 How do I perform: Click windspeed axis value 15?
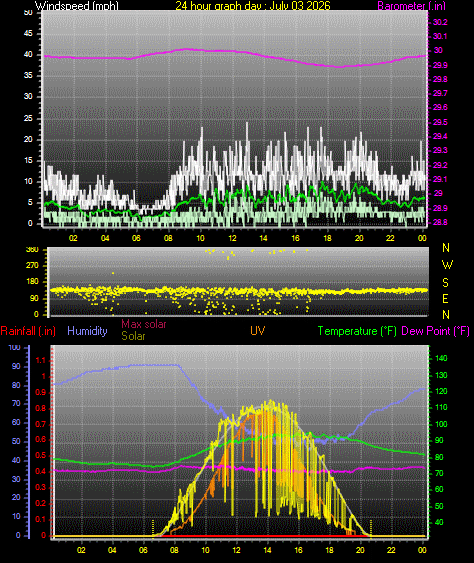coord(28,160)
